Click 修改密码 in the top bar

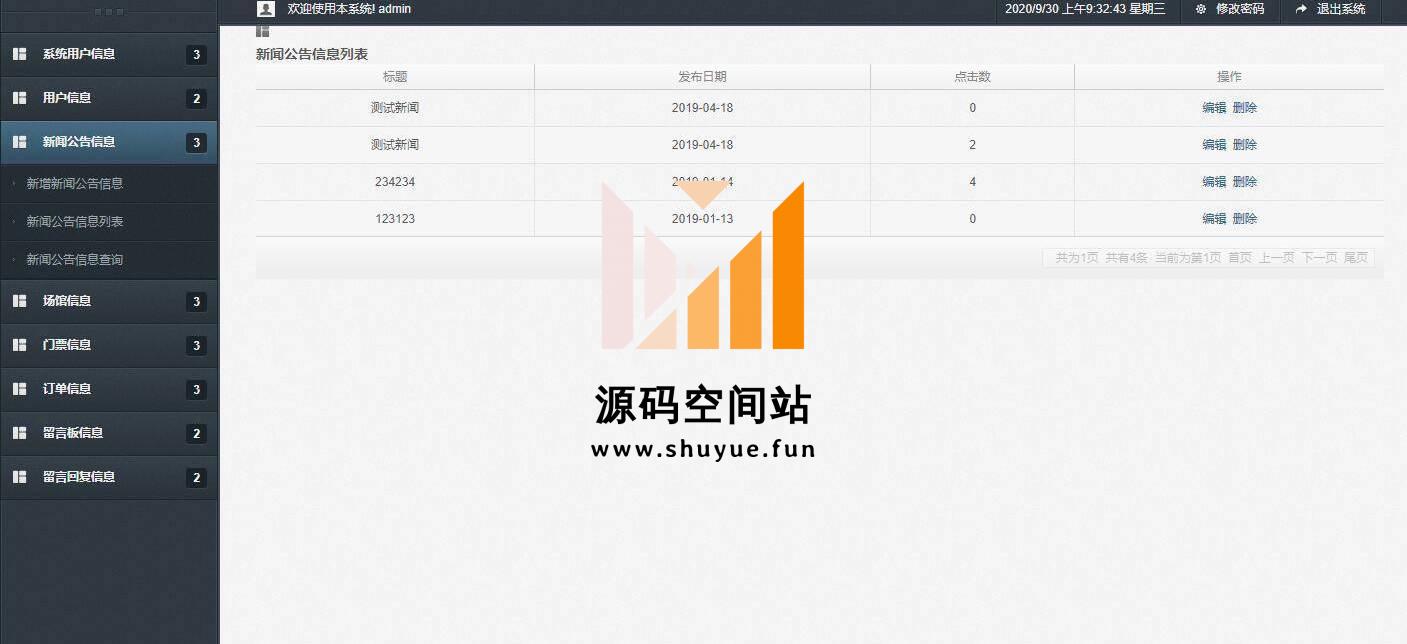[1240, 9]
